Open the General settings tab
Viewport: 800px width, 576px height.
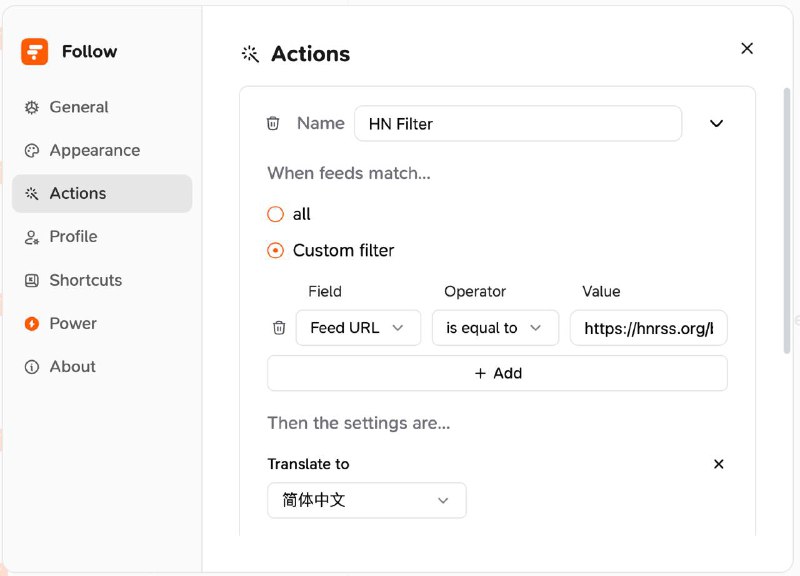tap(78, 107)
